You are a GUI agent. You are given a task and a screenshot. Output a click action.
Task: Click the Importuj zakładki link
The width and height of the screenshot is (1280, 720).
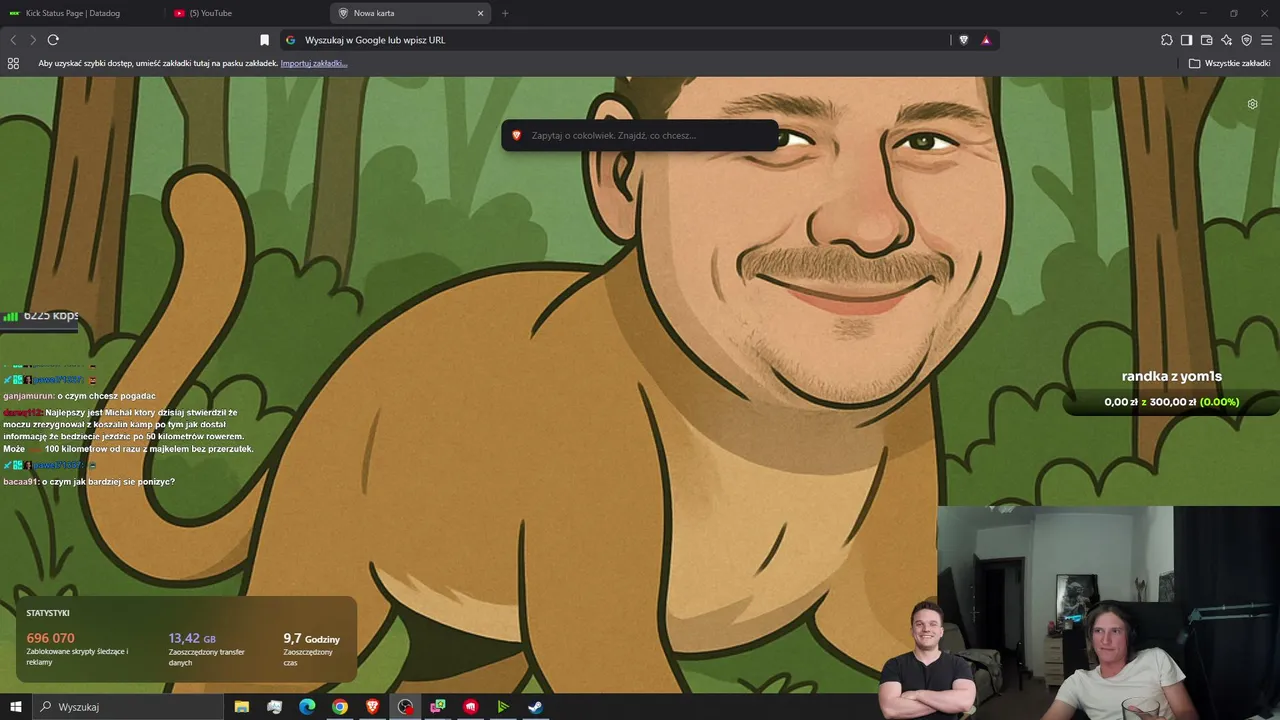[x=314, y=63]
